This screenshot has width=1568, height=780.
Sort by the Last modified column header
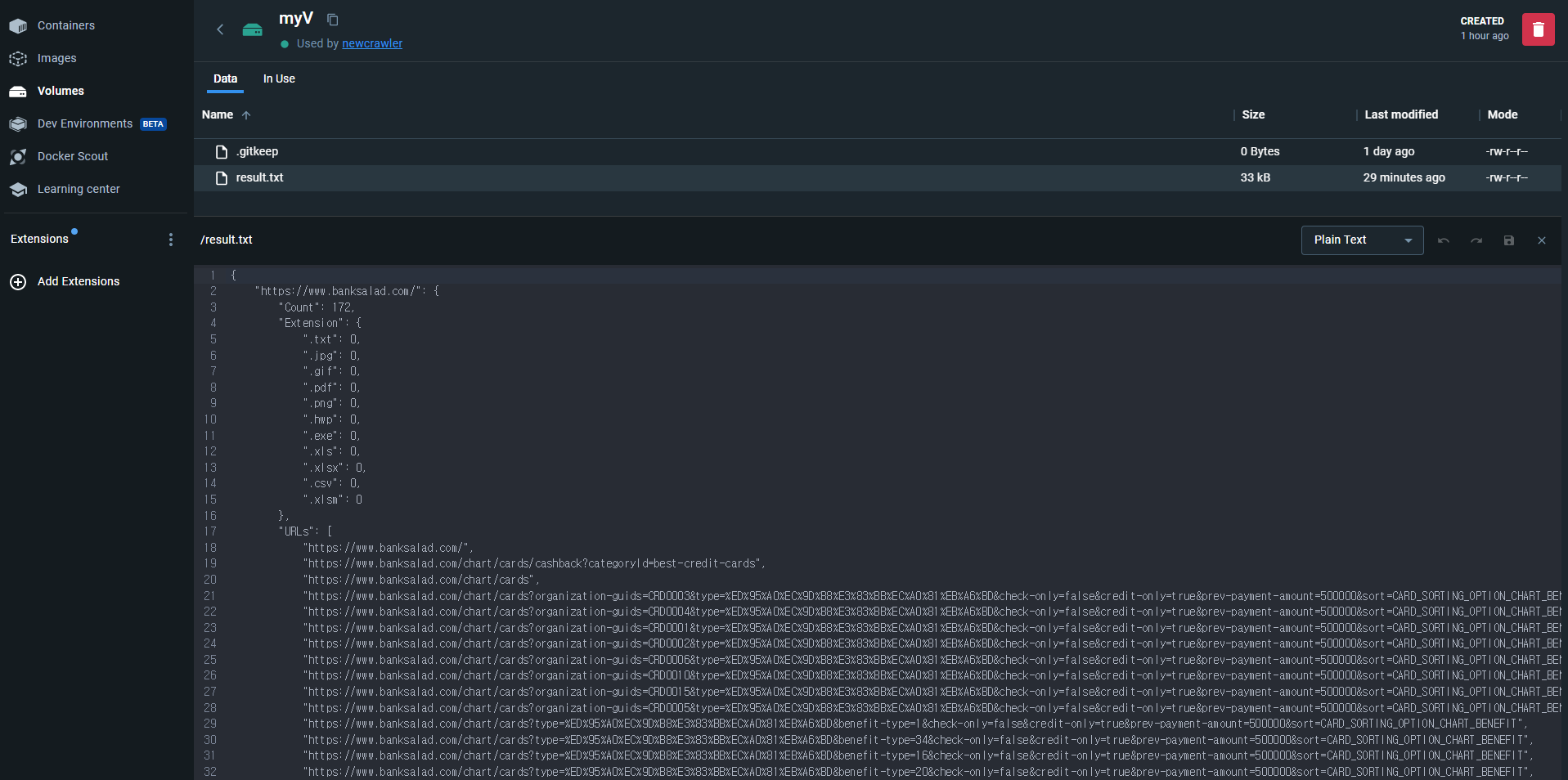(1401, 114)
